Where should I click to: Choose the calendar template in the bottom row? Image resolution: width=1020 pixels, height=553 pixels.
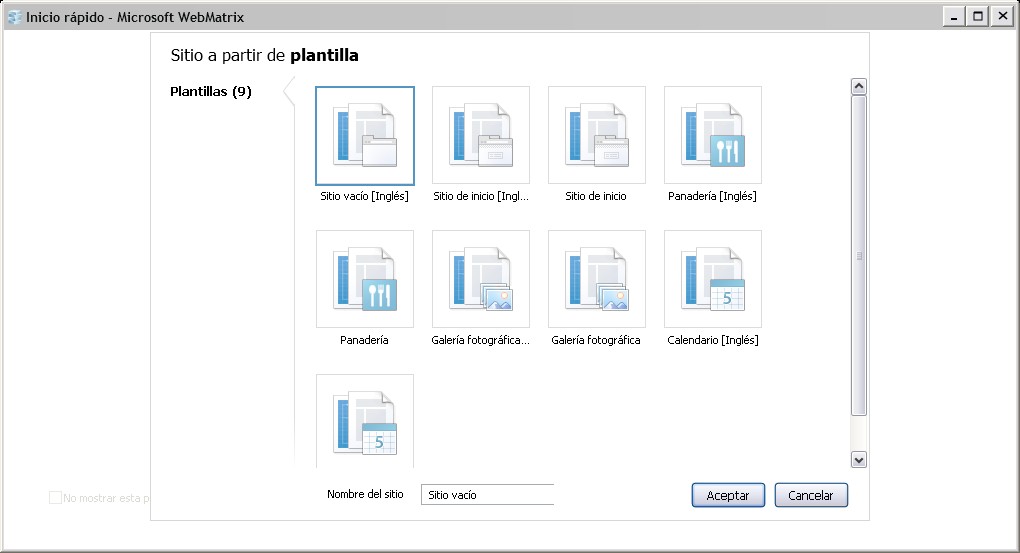[365, 422]
